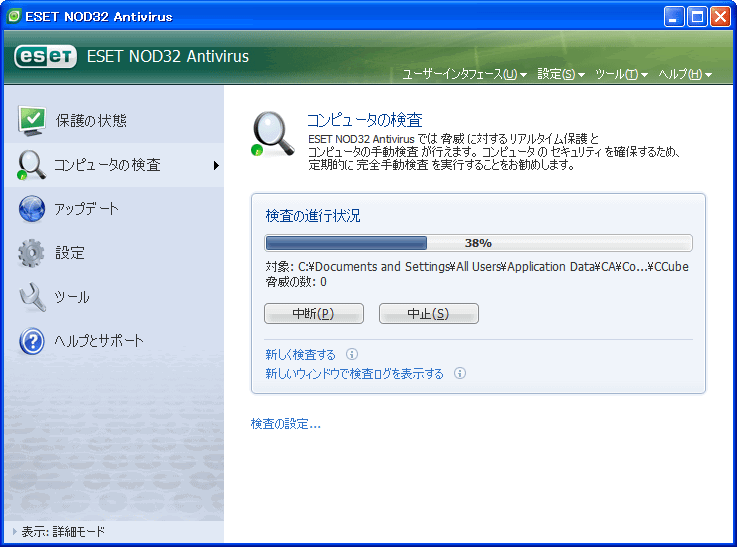Open the ツール sidebar section
This screenshot has height=547, width=737.
coord(114,297)
